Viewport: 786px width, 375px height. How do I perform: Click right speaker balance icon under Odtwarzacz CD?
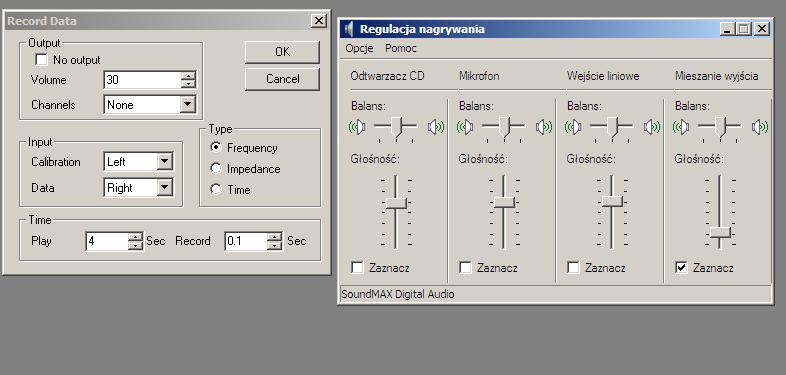(436, 127)
